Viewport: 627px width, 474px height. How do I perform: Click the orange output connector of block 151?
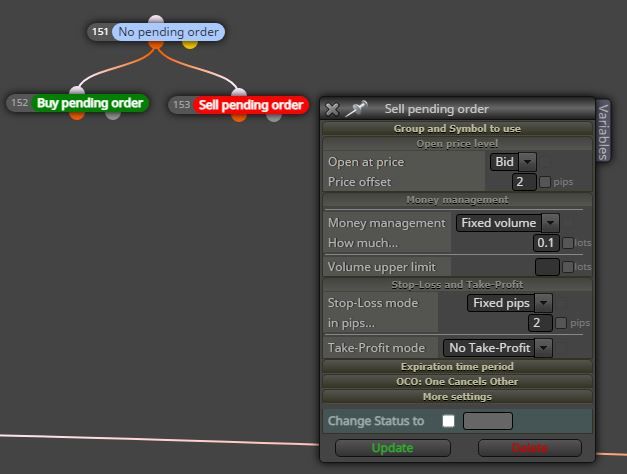coord(156,44)
